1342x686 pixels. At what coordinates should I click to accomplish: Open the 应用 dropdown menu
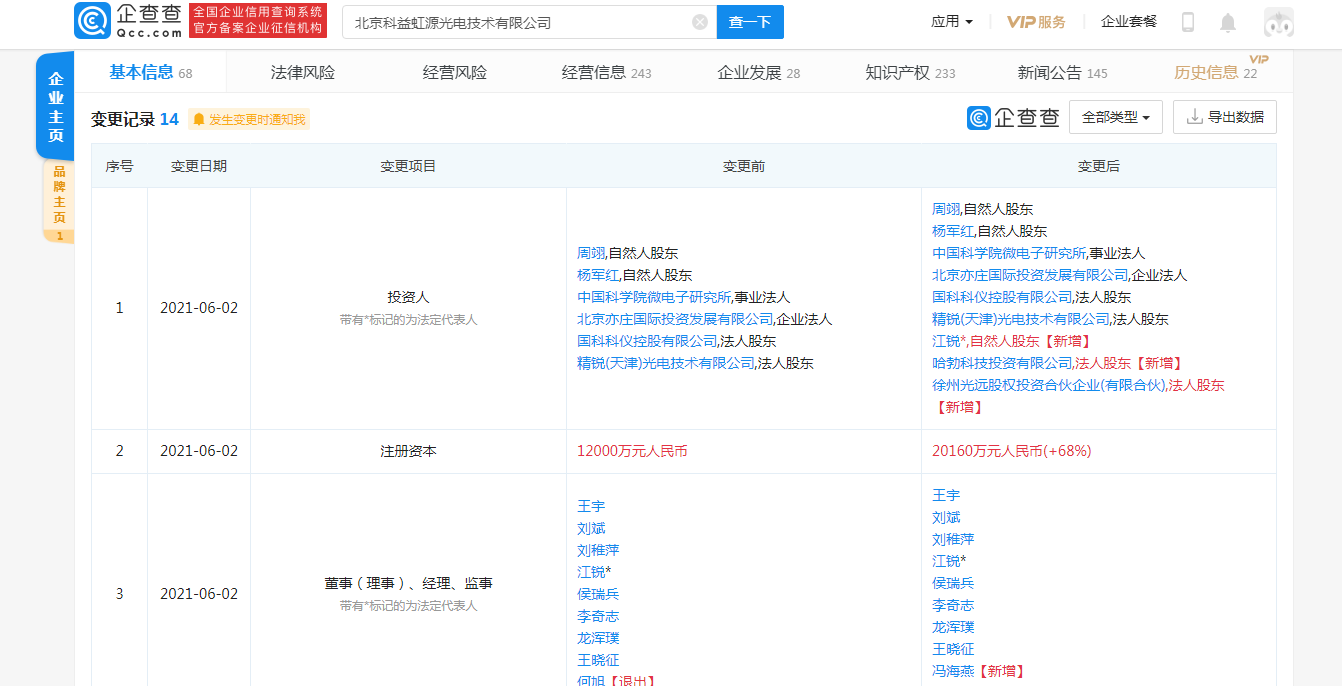pyautogui.click(x=952, y=22)
